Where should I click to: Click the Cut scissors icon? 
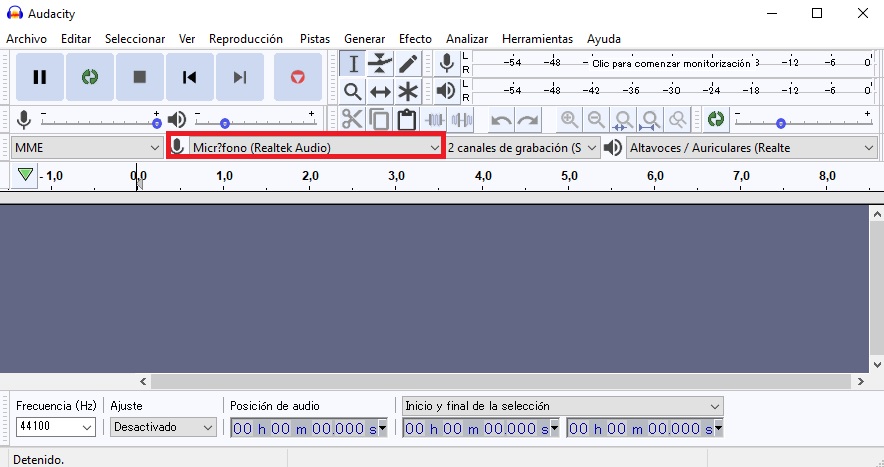(x=352, y=120)
